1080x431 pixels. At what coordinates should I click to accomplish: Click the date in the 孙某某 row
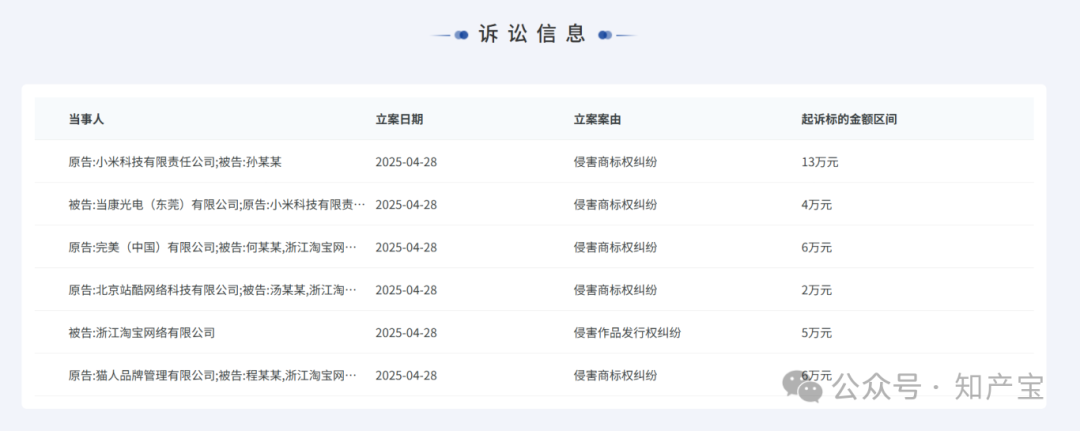coord(406,162)
